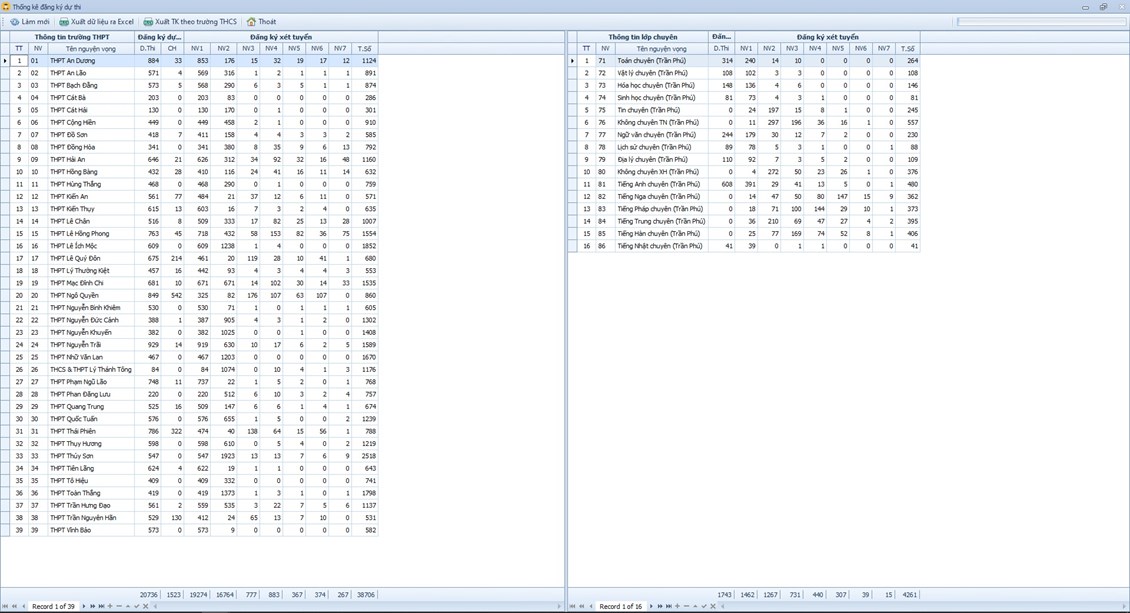Click the cancel edit (X) icon in left navigator

tap(145, 606)
